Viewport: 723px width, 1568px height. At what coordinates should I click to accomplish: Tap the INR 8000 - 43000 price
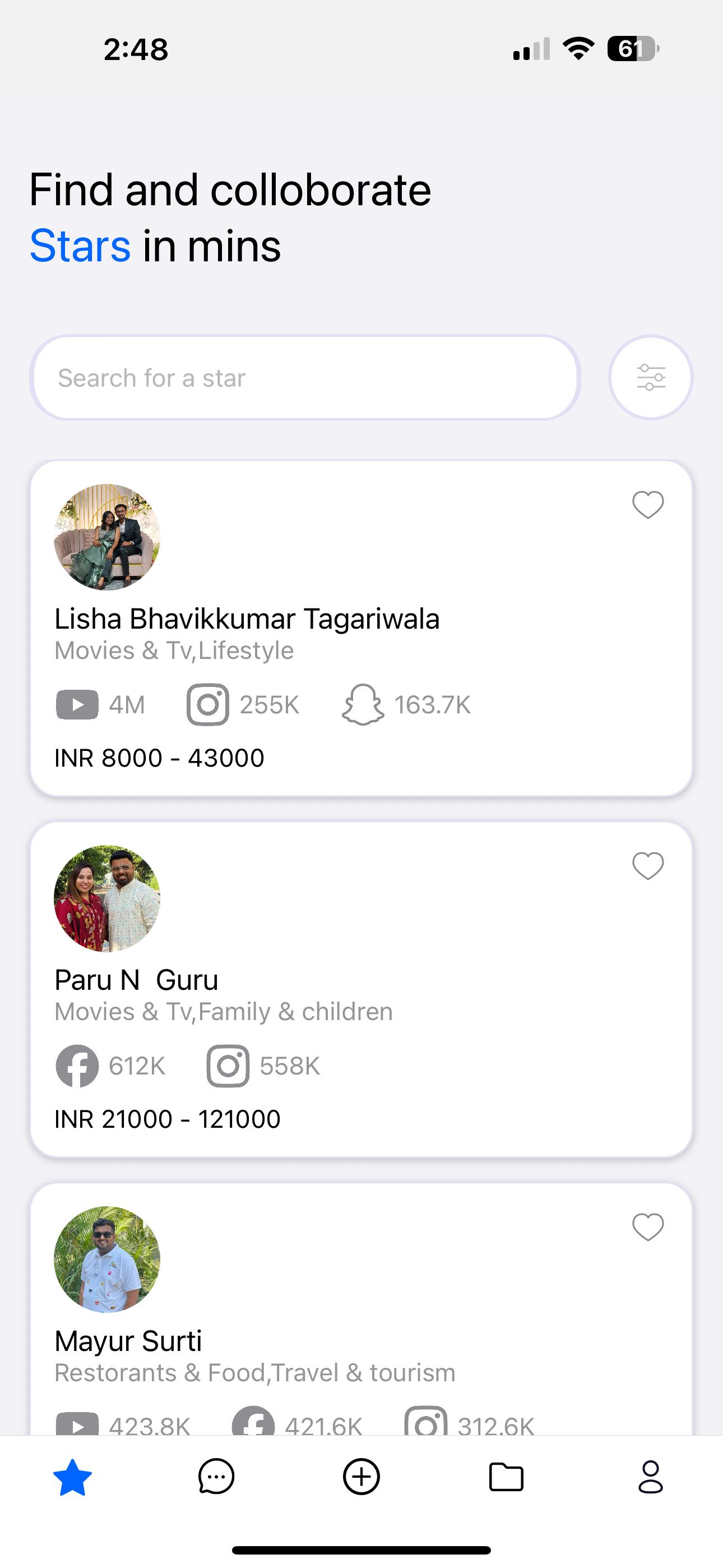point(159,758)
